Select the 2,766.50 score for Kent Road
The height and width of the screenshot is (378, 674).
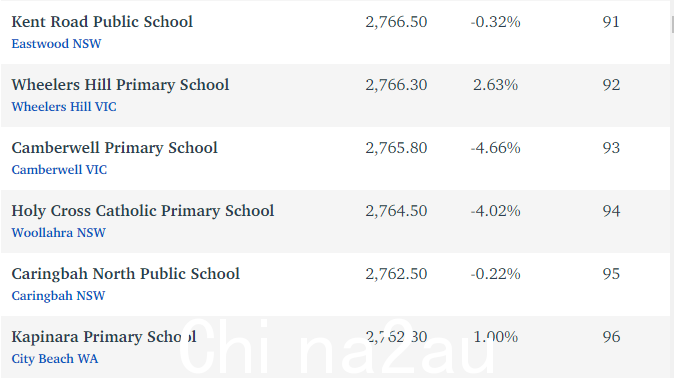point(396,22)
